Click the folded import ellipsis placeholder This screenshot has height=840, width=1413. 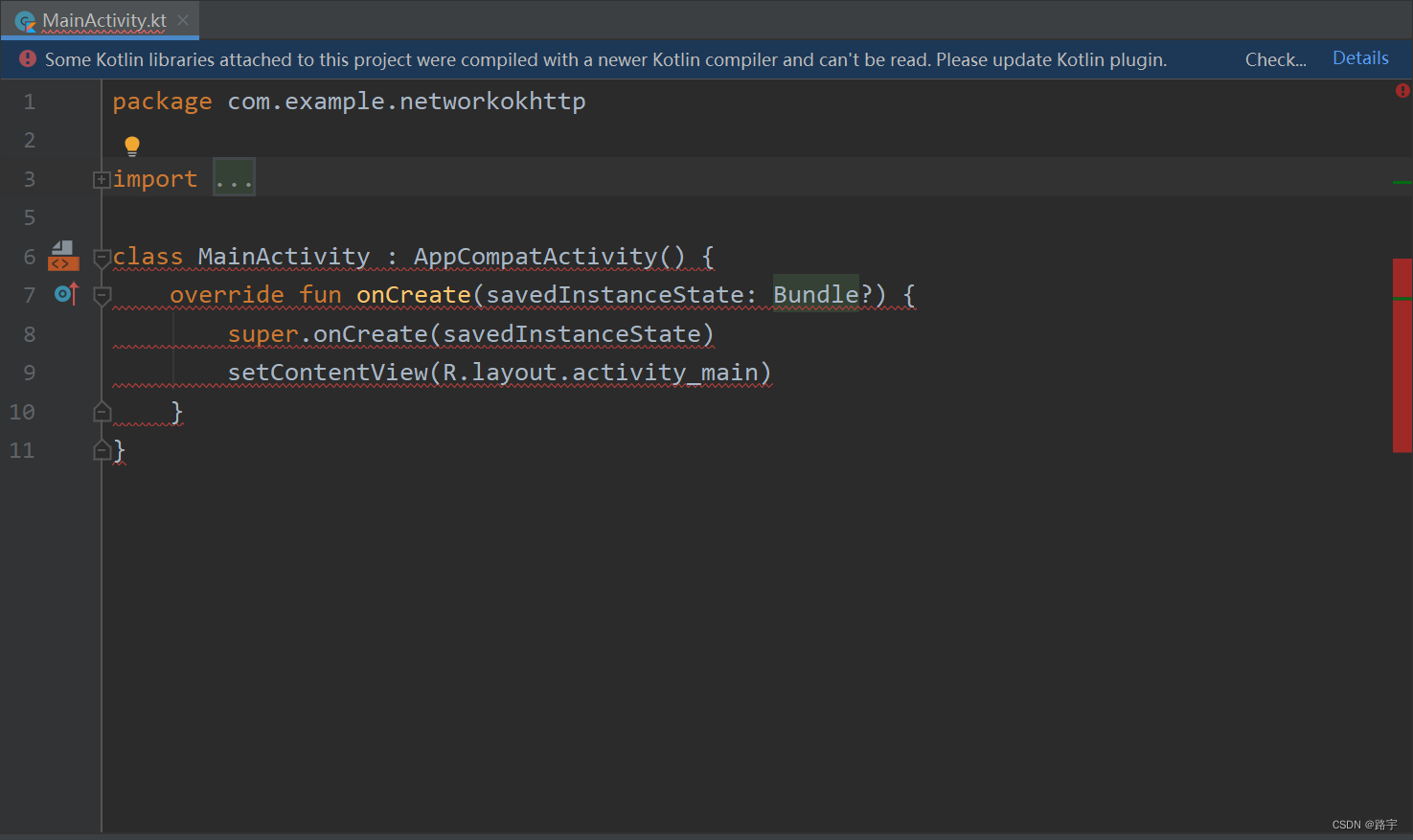coord(234,178)
